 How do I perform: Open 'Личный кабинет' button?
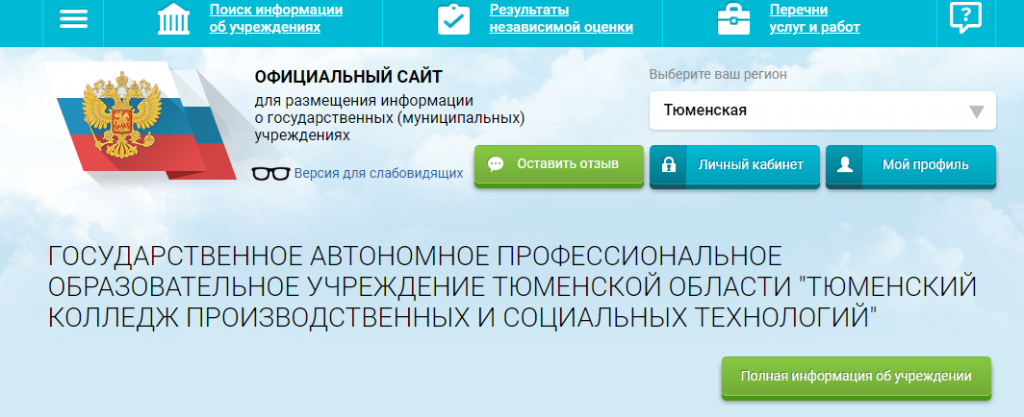[734, 166]
